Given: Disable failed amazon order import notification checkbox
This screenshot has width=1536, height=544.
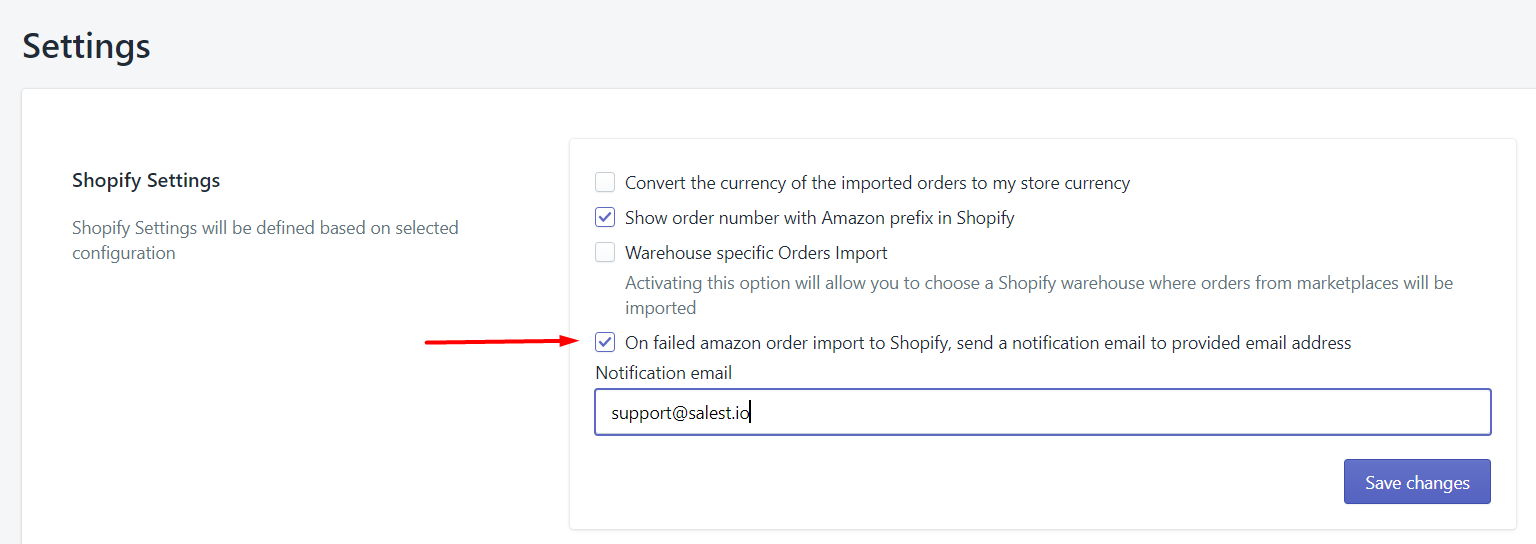Looking at the screenshot, I should coord(605,342).
